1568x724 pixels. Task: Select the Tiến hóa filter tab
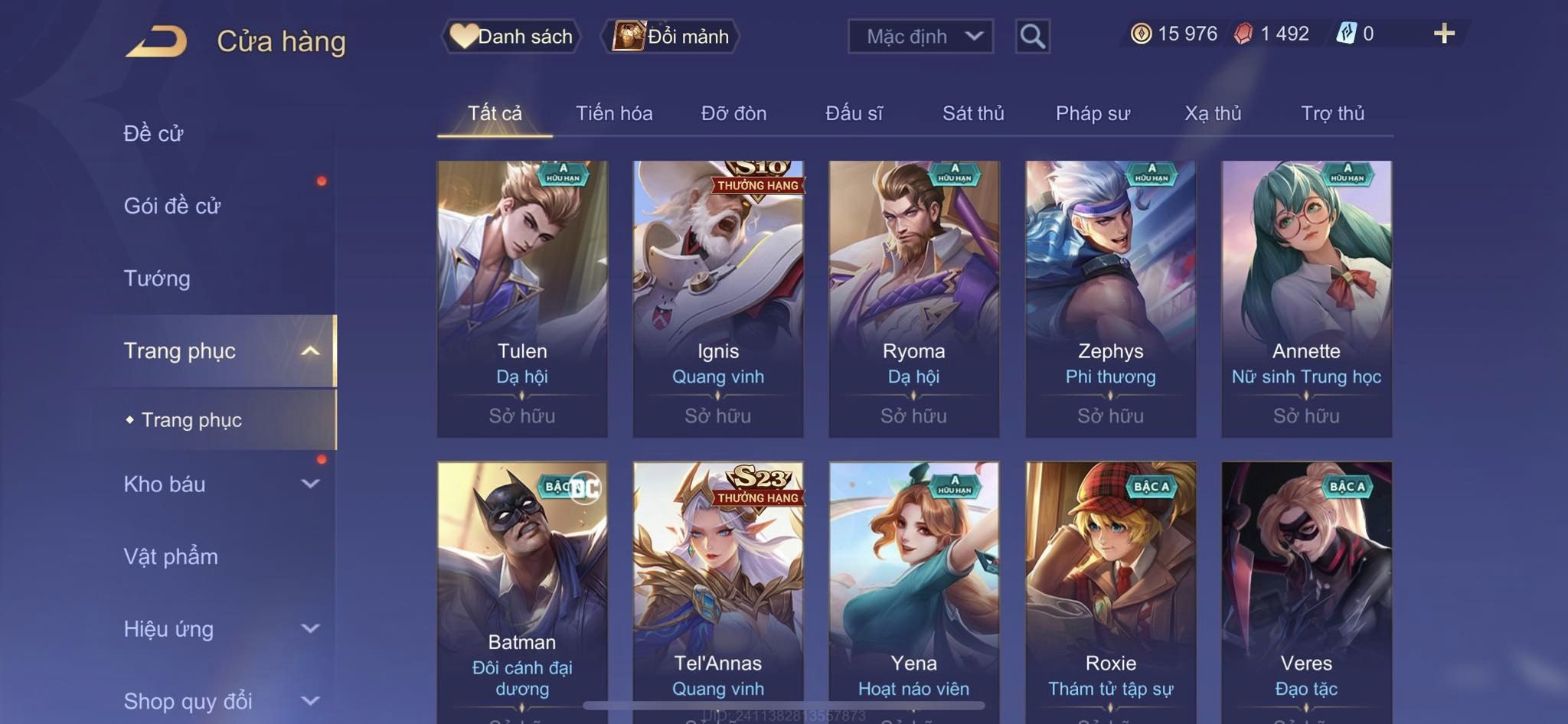(614, 113)
